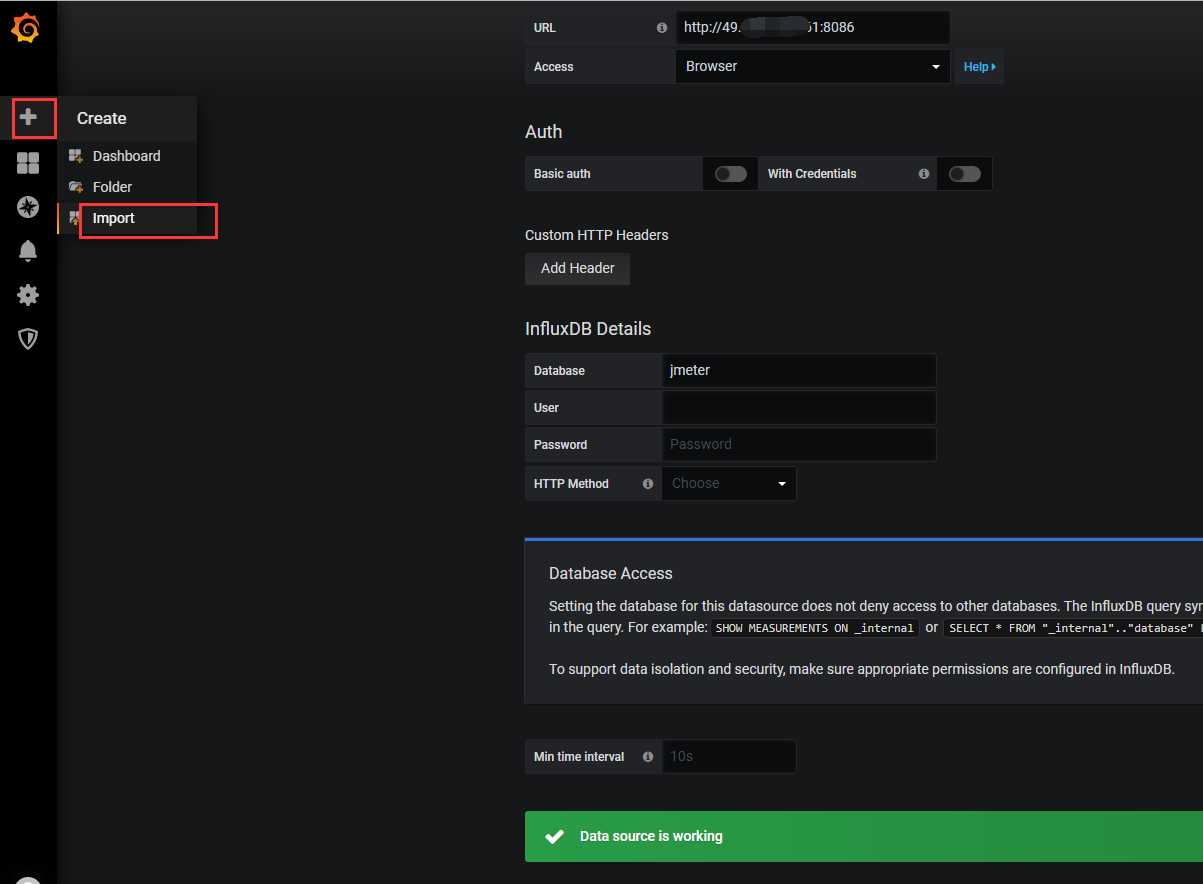Image resolution: width=1203 pixels, height=884 pixels.
Task: Open the Configuration gear icon
Action: point(28,295)
